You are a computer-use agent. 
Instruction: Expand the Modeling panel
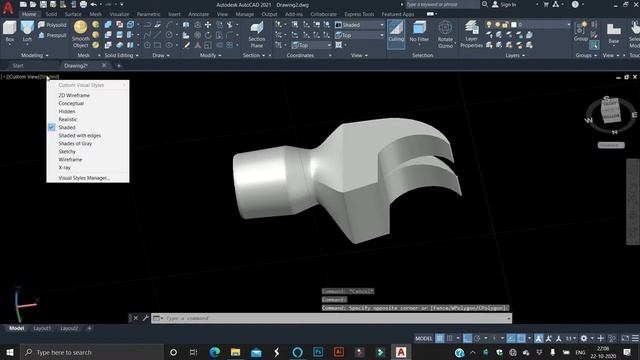(x=35, y=55)
